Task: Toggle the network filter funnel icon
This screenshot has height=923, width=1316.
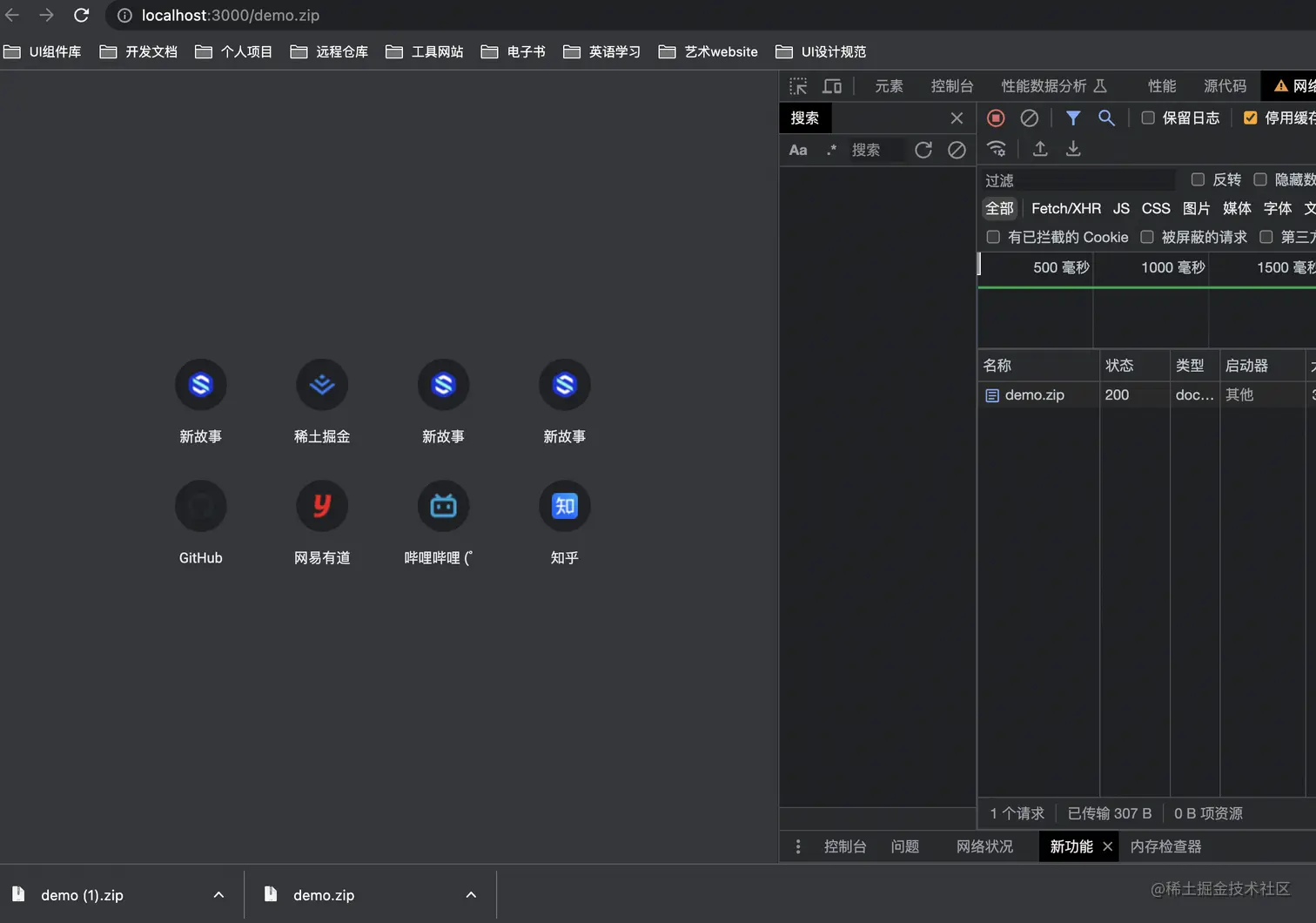Action: pyautogui.click(x=1073, y=118)
